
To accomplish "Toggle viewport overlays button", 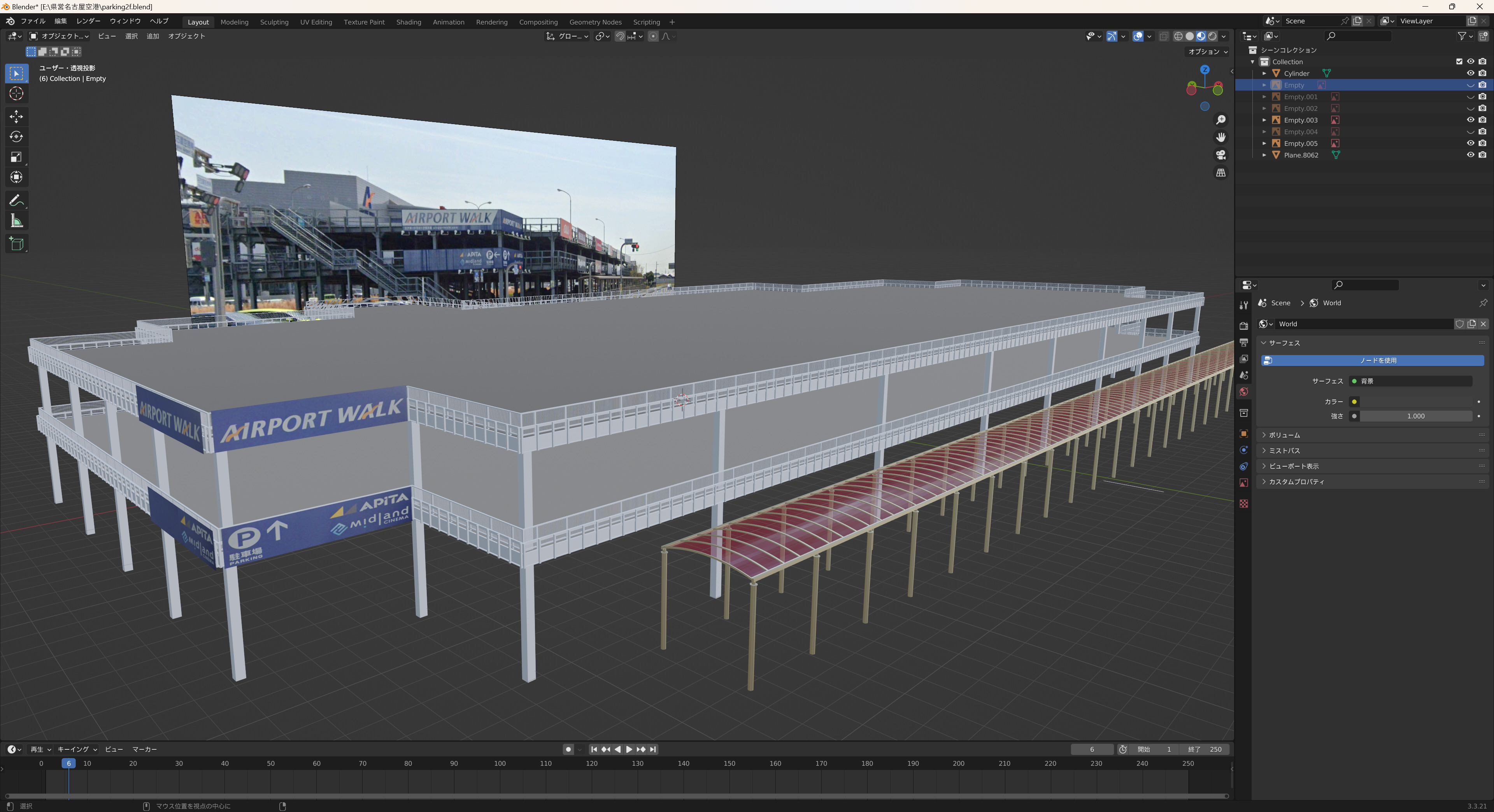I will coord(1138,36).
